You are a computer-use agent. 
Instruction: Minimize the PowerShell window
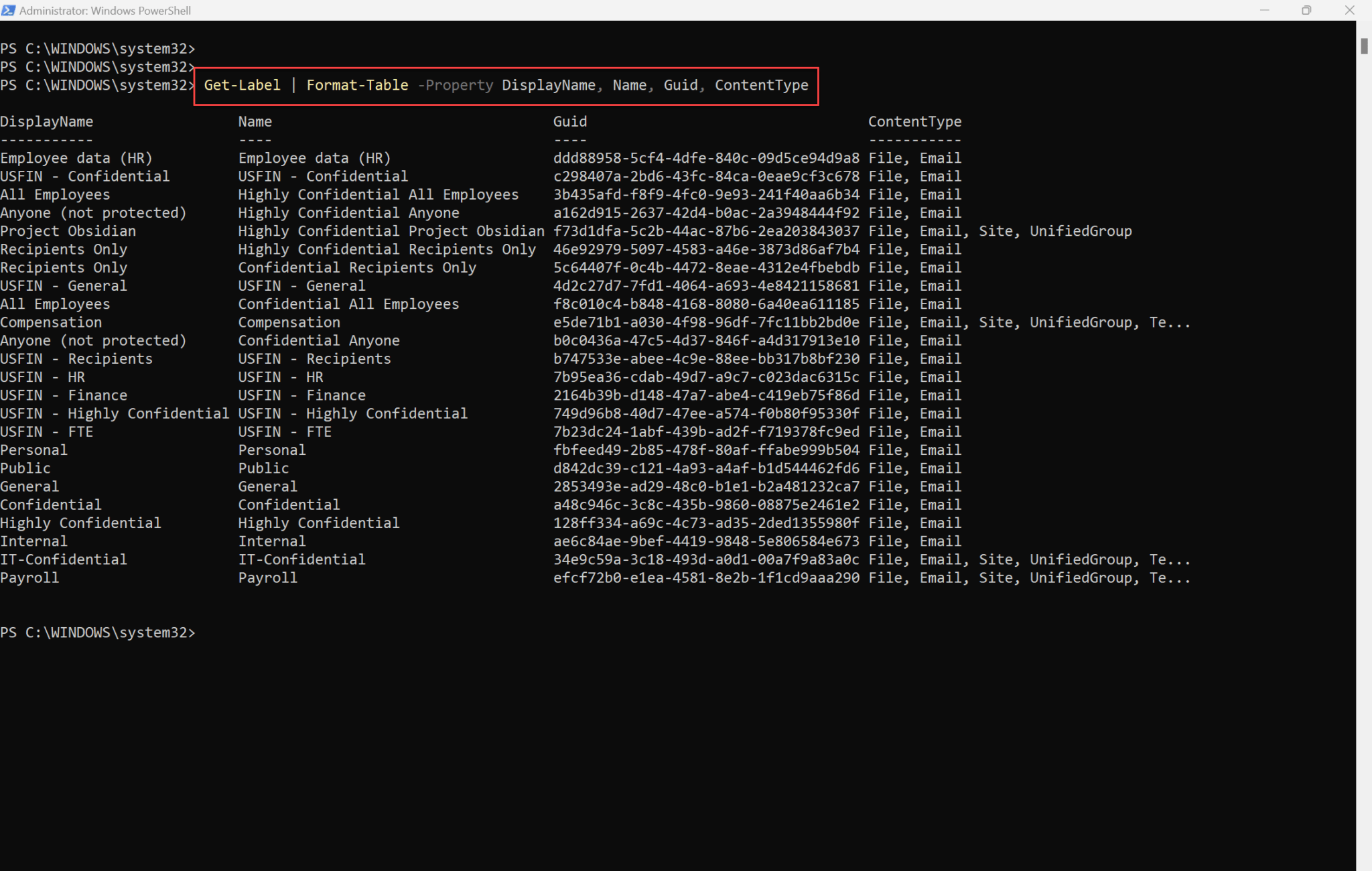tap(1265, 10)
